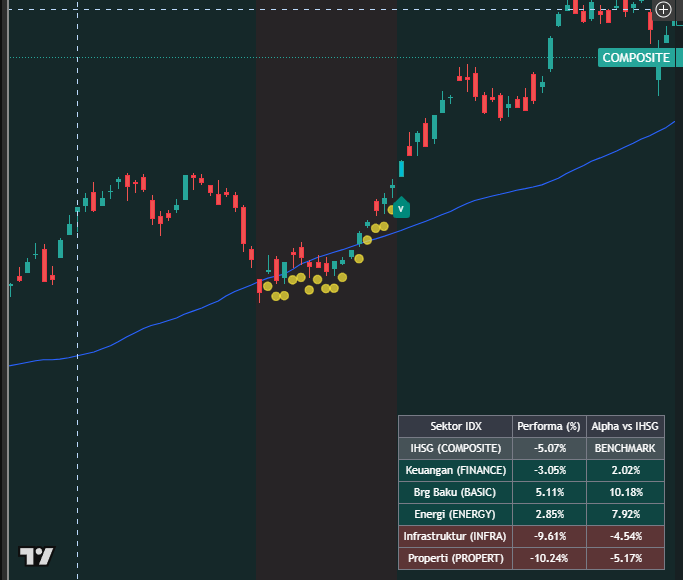The image size is (683, 580).
Task: Click the 'Infrastruktur (INFRA)' row label
Action: click(x=456, y=536)
